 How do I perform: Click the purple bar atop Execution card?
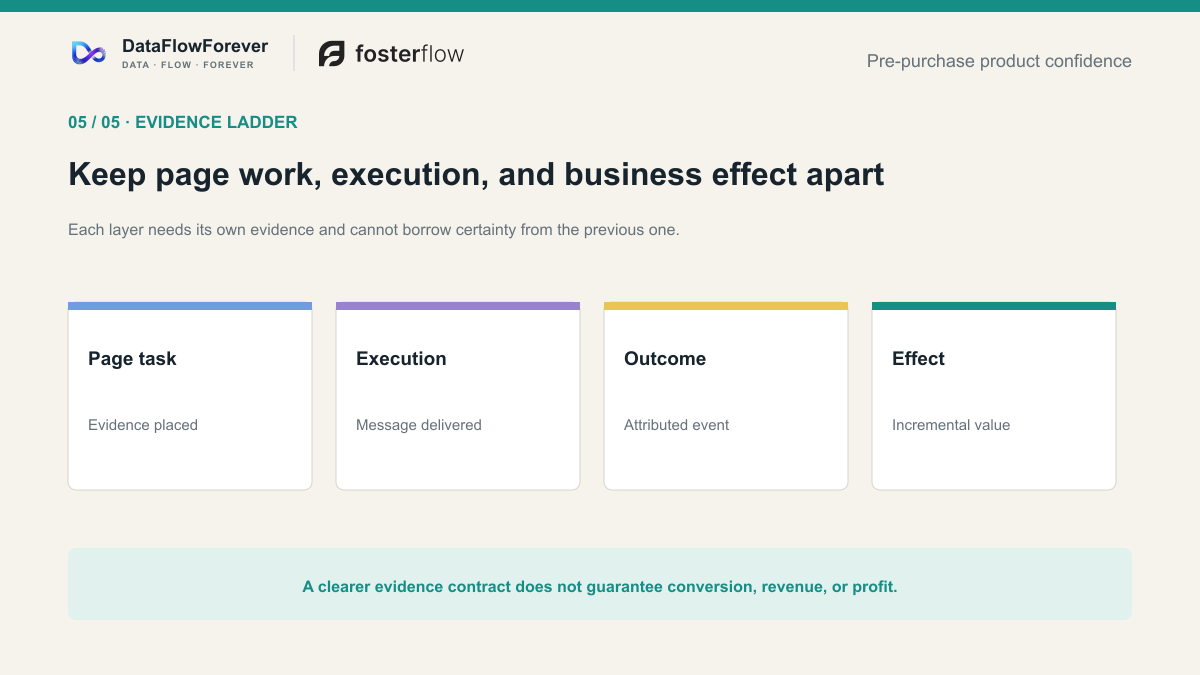[458, 306]
